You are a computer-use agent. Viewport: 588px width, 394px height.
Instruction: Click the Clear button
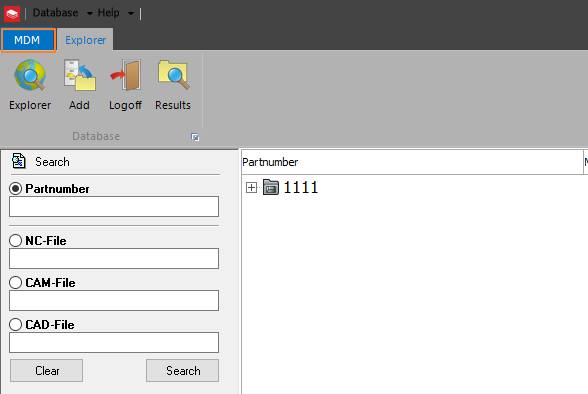(46, 371)
